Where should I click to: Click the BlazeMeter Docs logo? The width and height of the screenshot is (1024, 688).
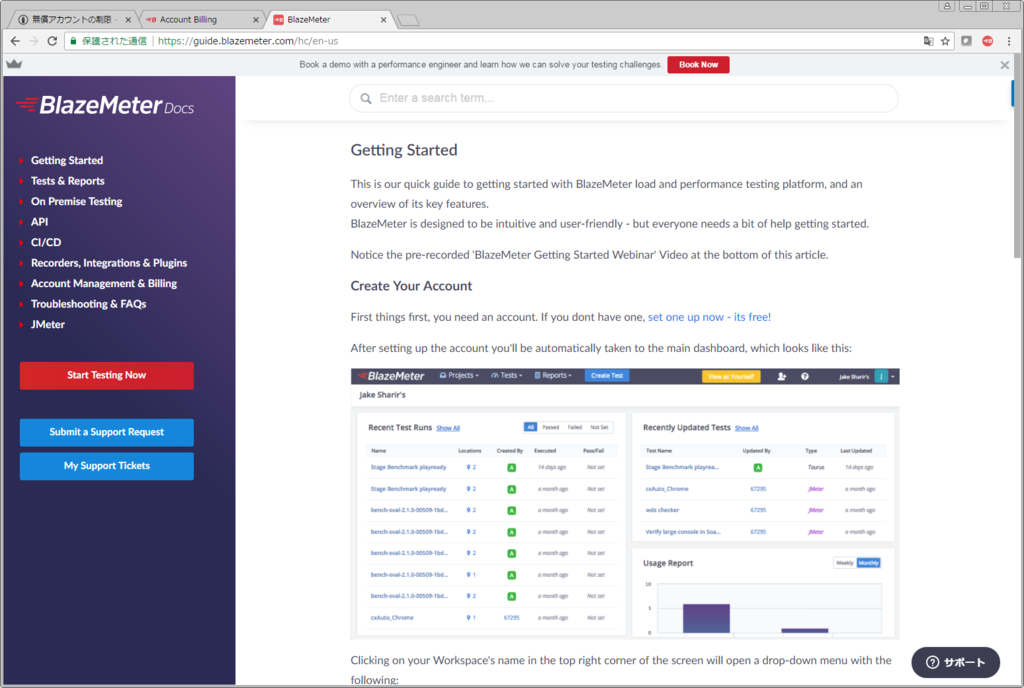pyautogui.click(x=105, y=105)
